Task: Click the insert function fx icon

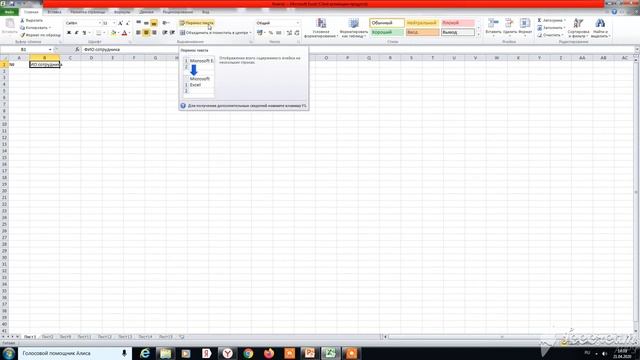Action: tap(77, 49)
